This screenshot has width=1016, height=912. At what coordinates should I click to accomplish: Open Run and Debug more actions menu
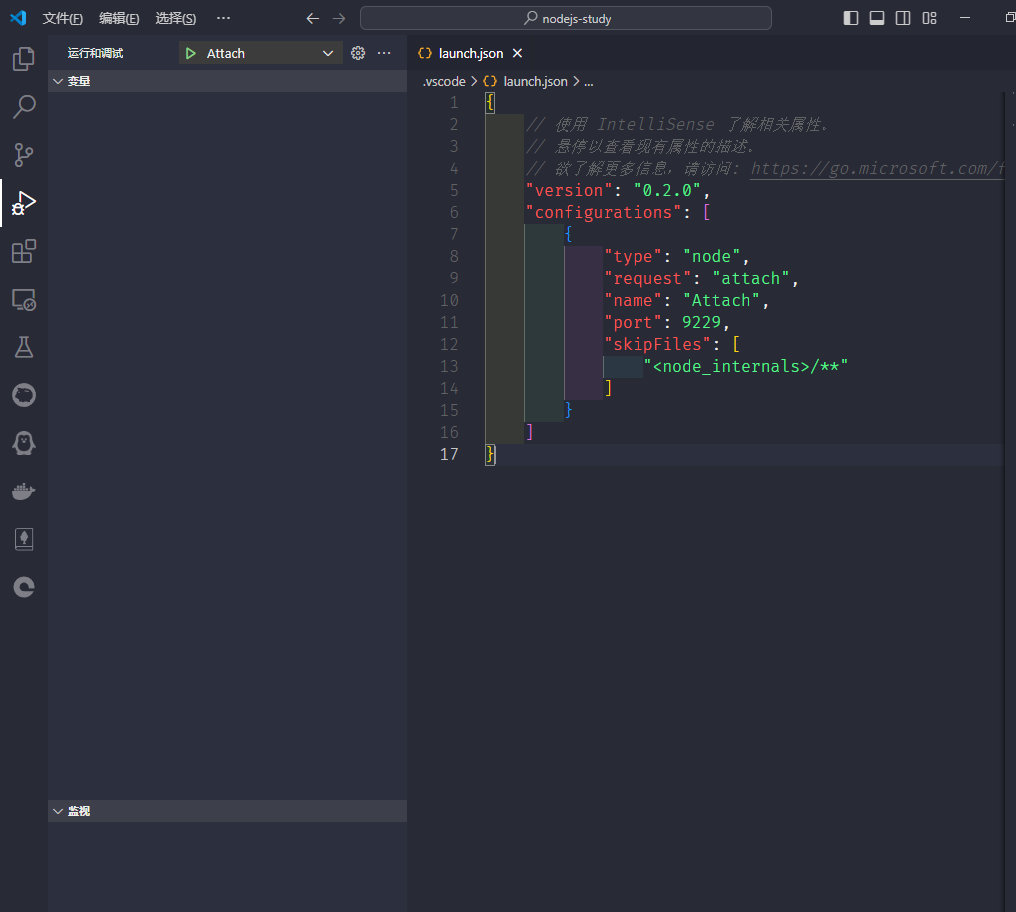[x=384, y=53]
